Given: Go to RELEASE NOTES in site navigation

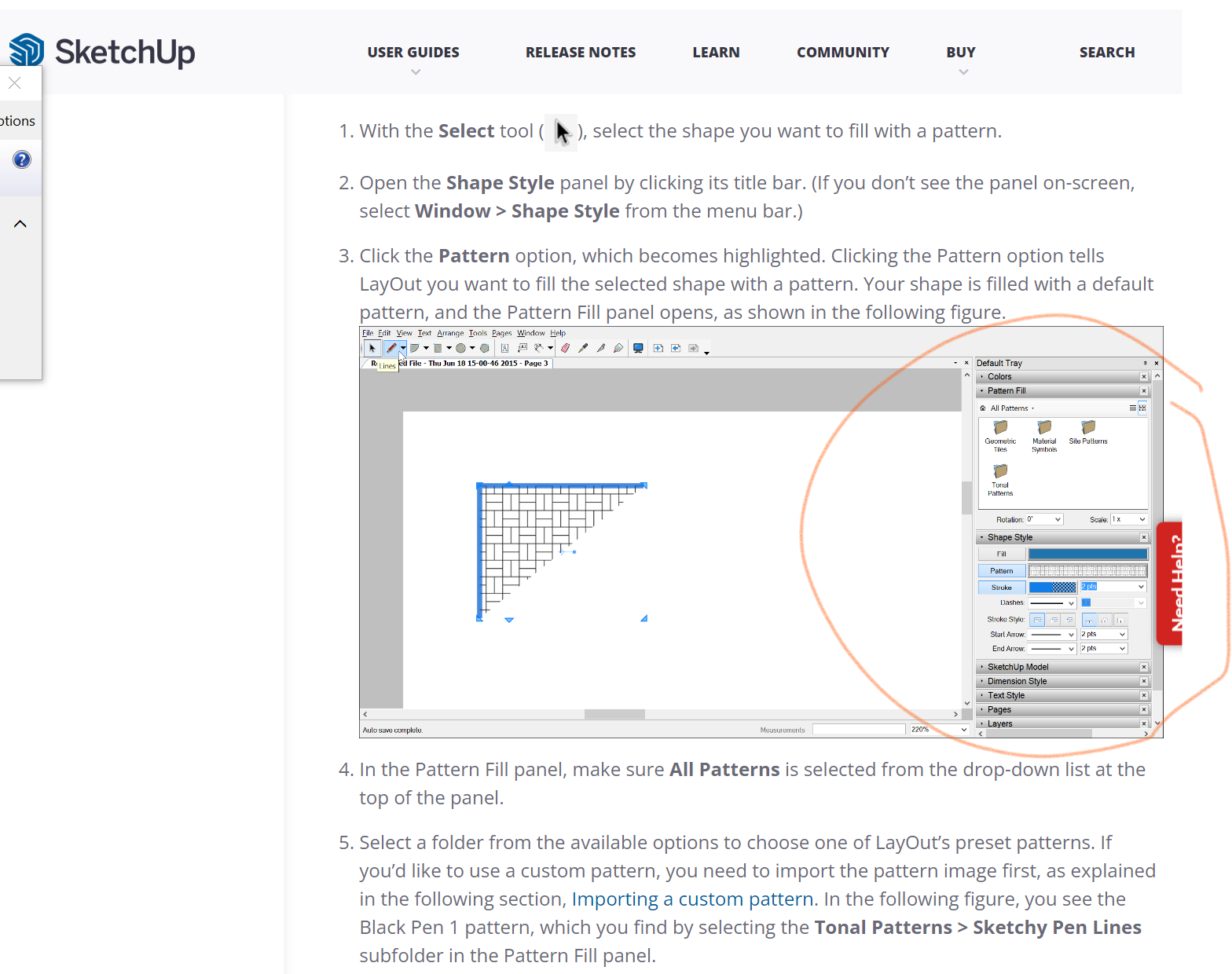Looking at the screenshot, I should (x=581, y=53).
